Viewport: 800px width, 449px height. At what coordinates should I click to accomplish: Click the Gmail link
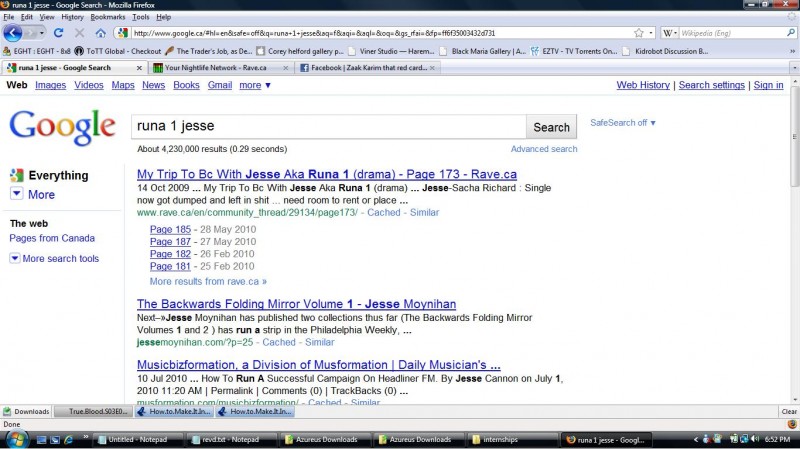[220, 85]
